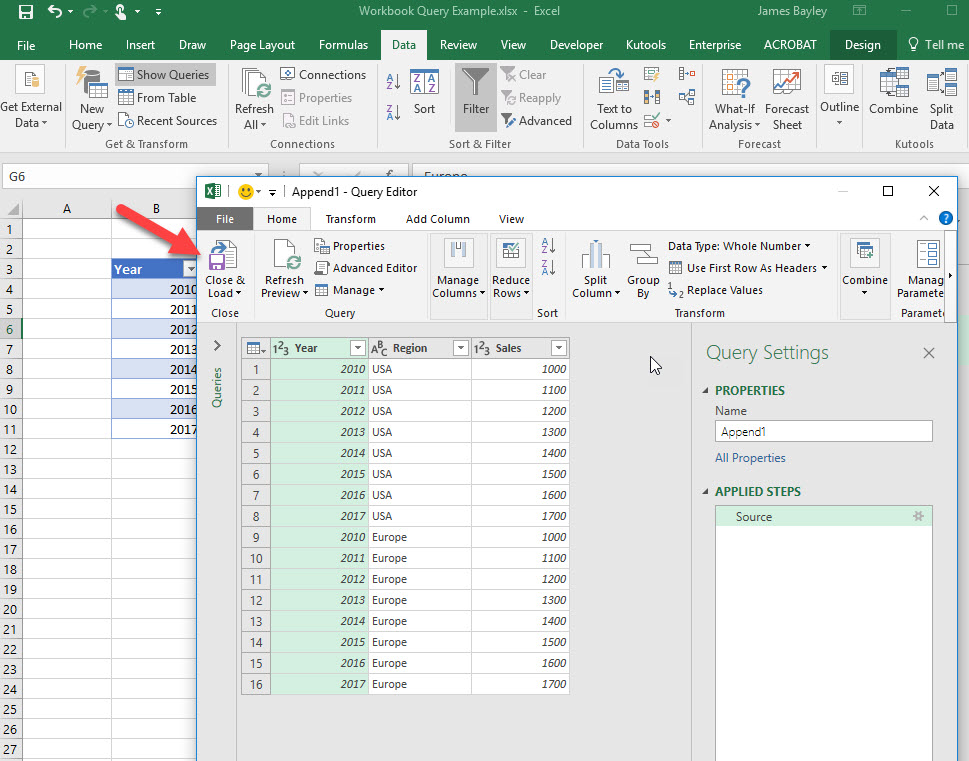Click the Close & Load icon
The width and height of the screenshot is (969, 761).
224,258
